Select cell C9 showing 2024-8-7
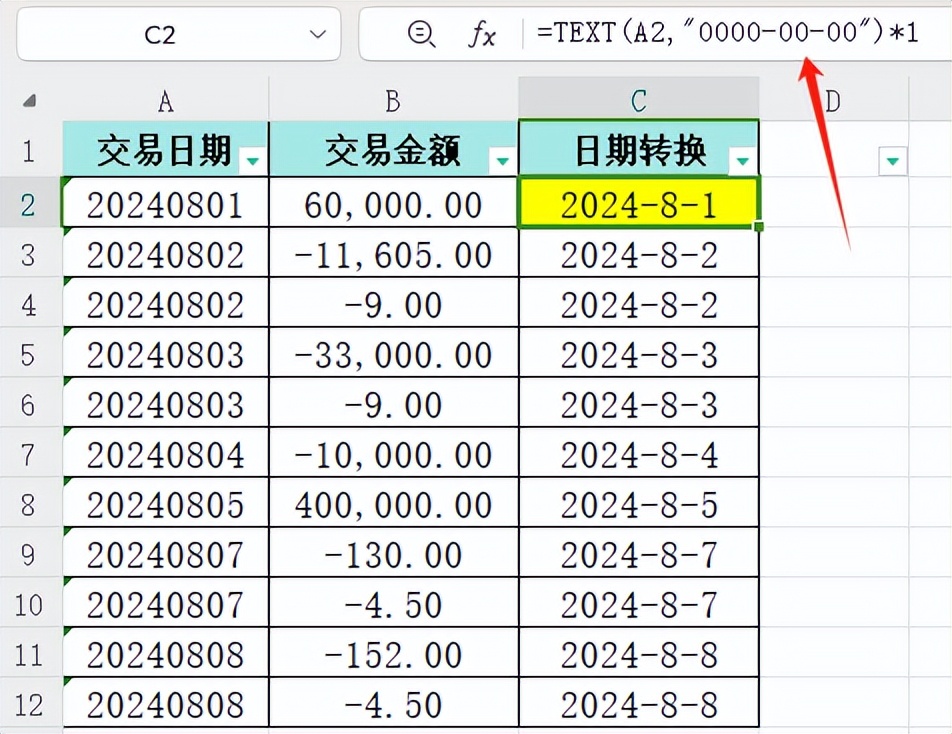Image resolution: width=952 pixels, height=734 pixels. click(x=639, y=552)
